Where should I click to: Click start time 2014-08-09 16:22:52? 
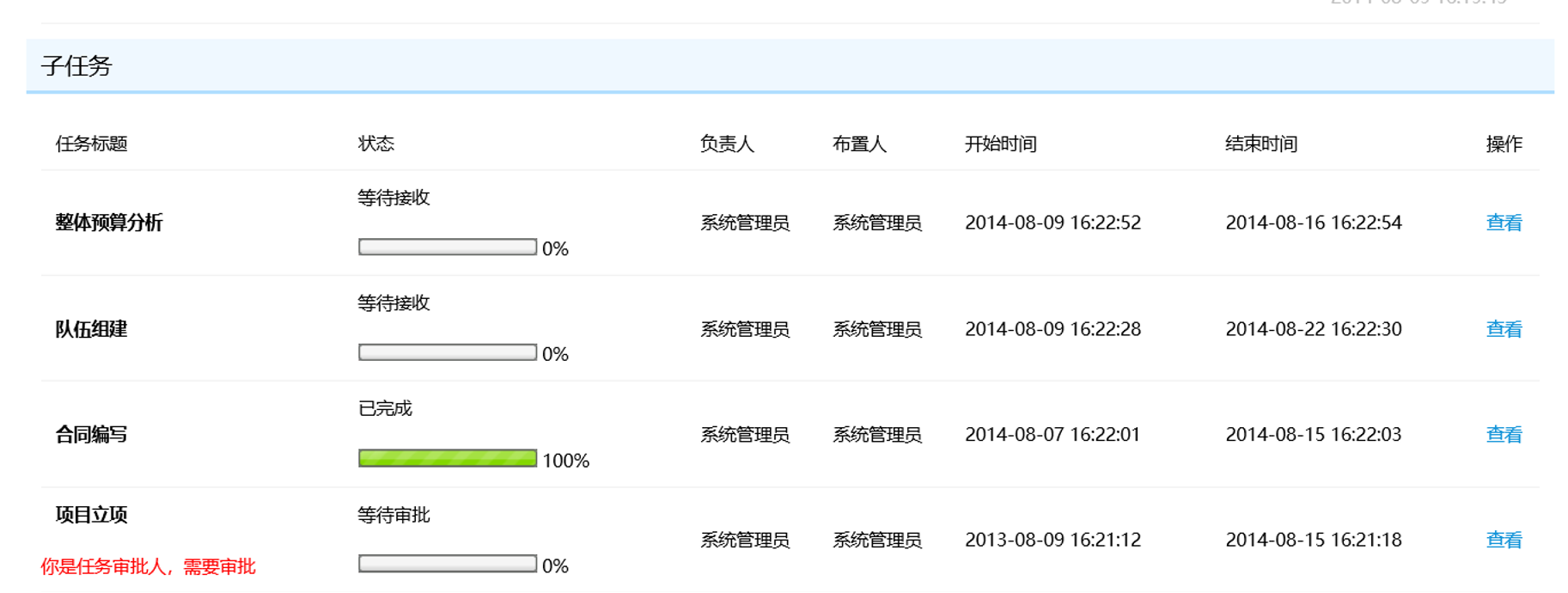(x=1052, y=223)
